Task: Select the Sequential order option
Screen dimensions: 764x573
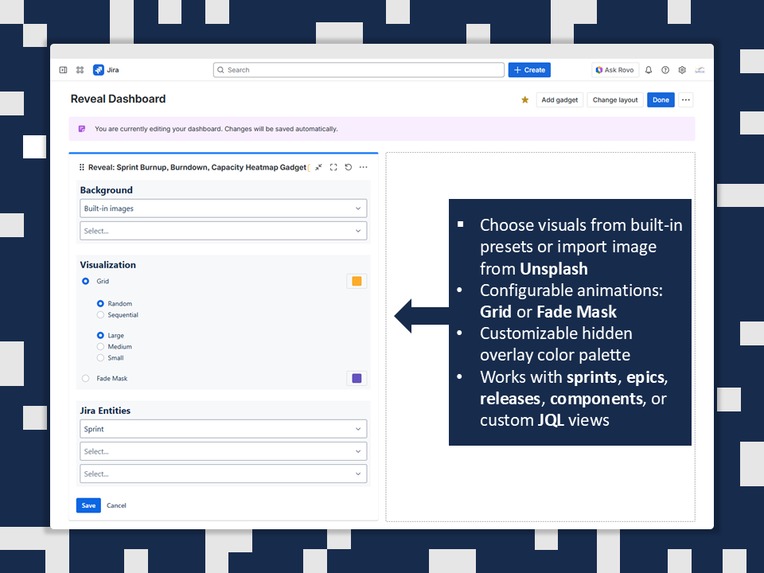Action: tap(100, 315)
